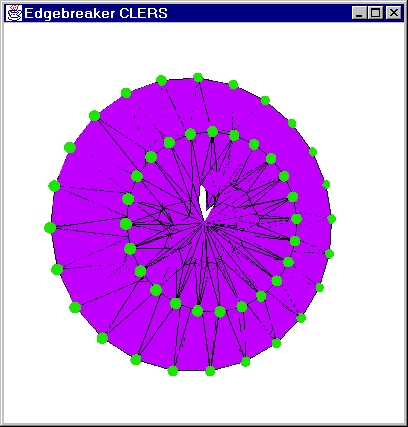Open the Java coffee-cup window menu icon
Viewport: 408px width, 427px height.
click(x=14, y=13)
